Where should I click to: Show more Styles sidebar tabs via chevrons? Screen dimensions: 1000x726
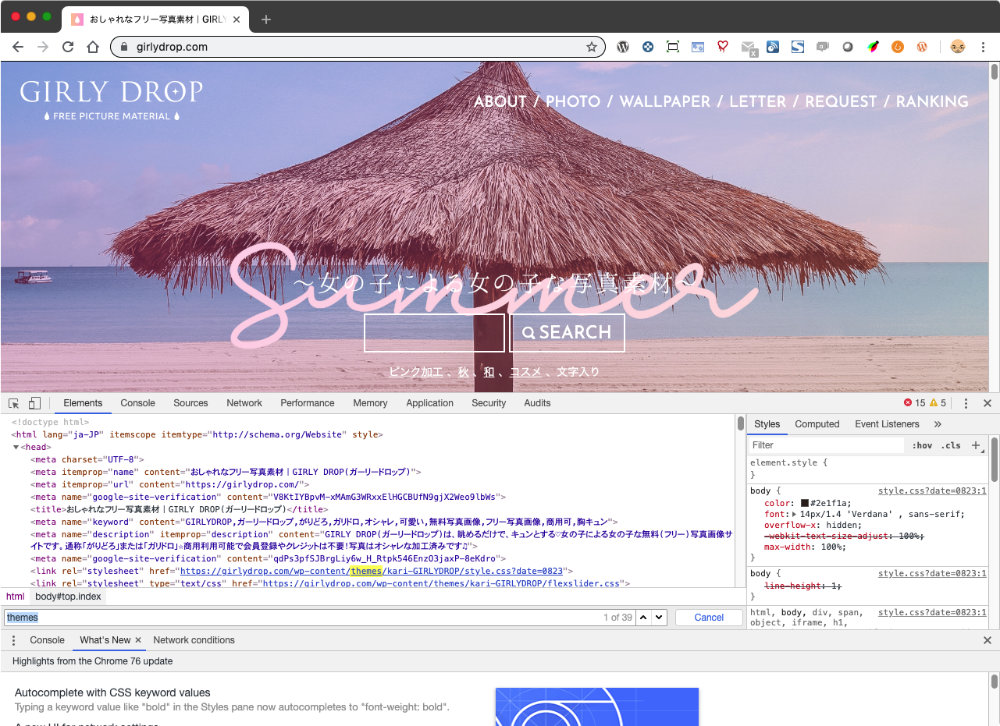(938, 424)
